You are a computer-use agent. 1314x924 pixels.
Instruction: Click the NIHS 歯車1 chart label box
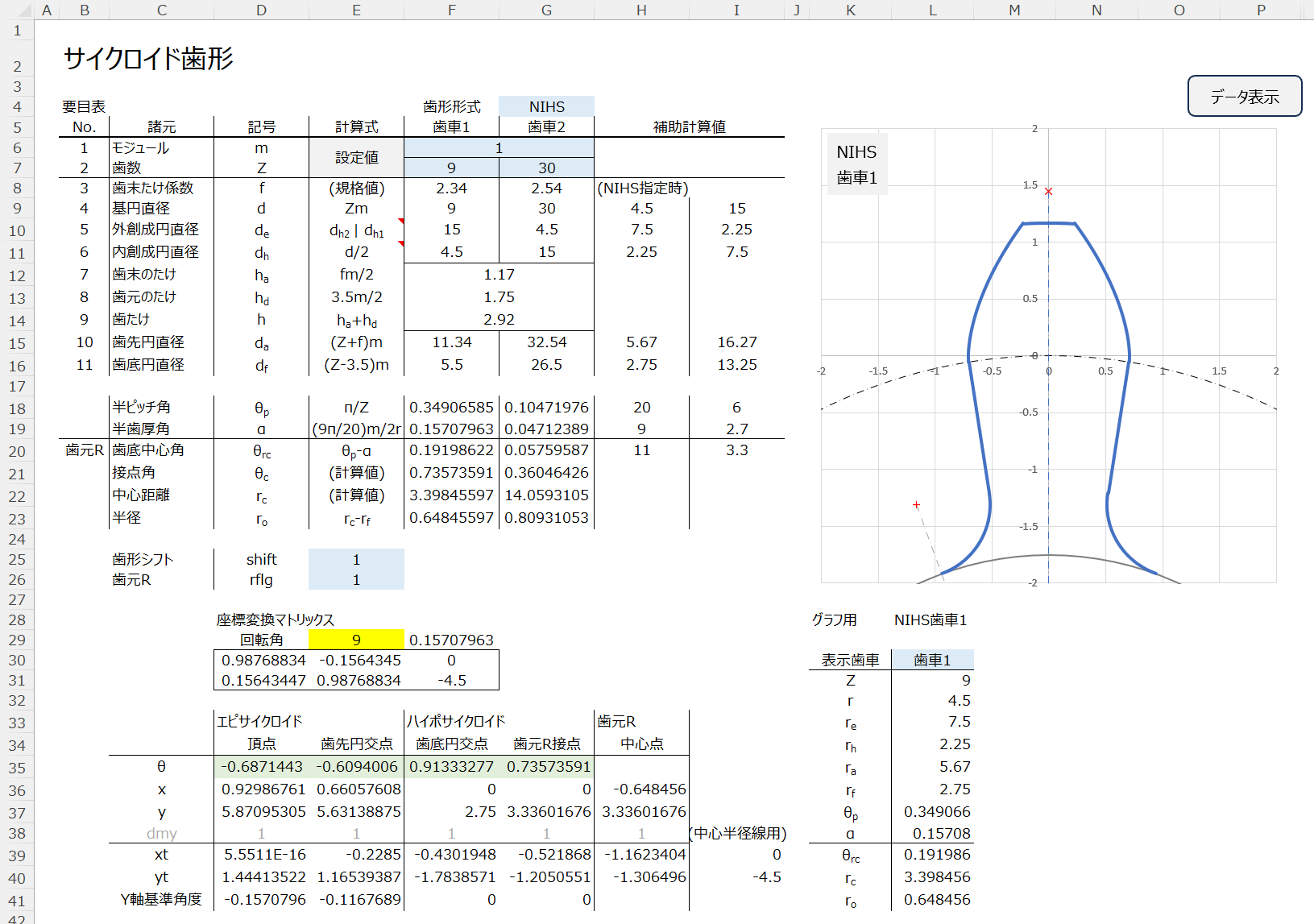856,164
